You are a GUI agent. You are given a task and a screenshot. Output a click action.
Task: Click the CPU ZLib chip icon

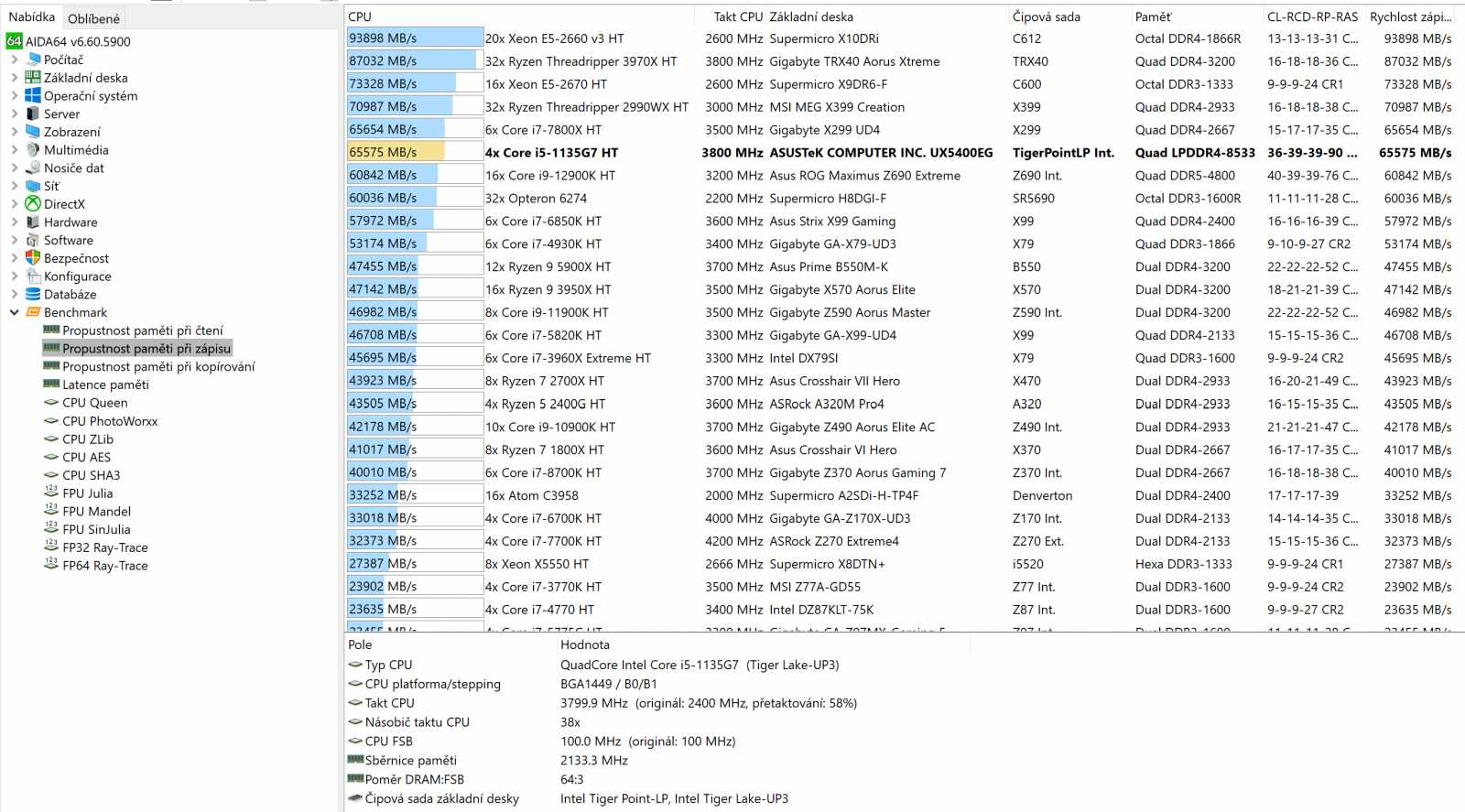pyautogui.click(x=51, y=438)
